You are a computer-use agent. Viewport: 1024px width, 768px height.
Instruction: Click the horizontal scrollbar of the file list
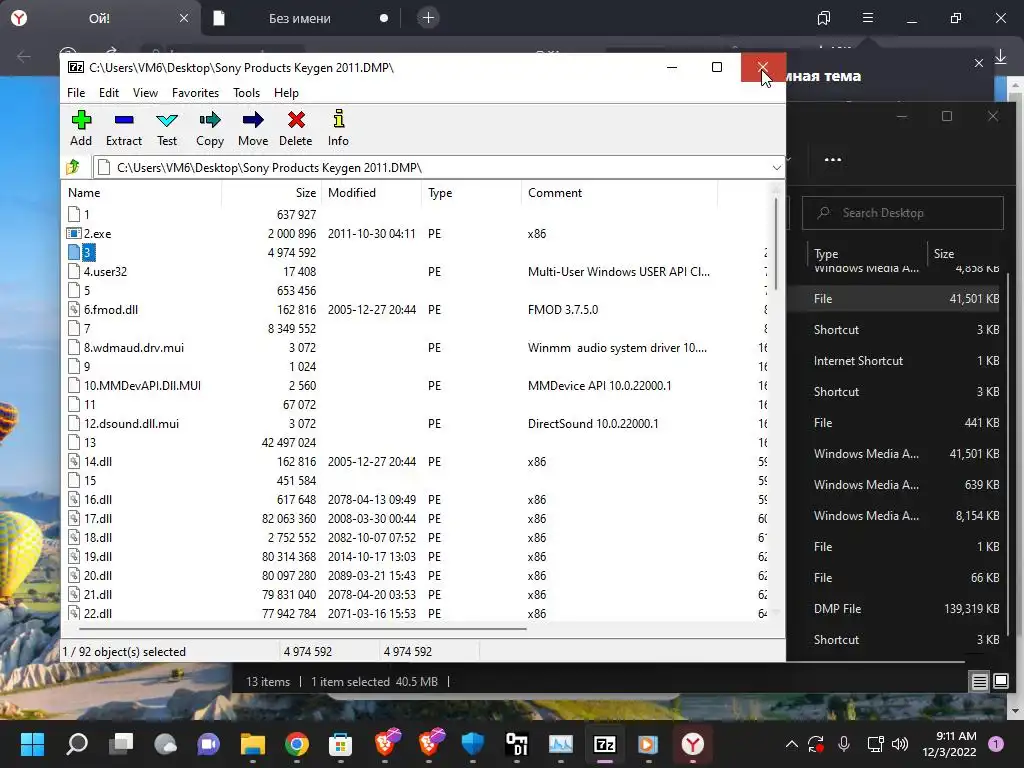[303, 629]
